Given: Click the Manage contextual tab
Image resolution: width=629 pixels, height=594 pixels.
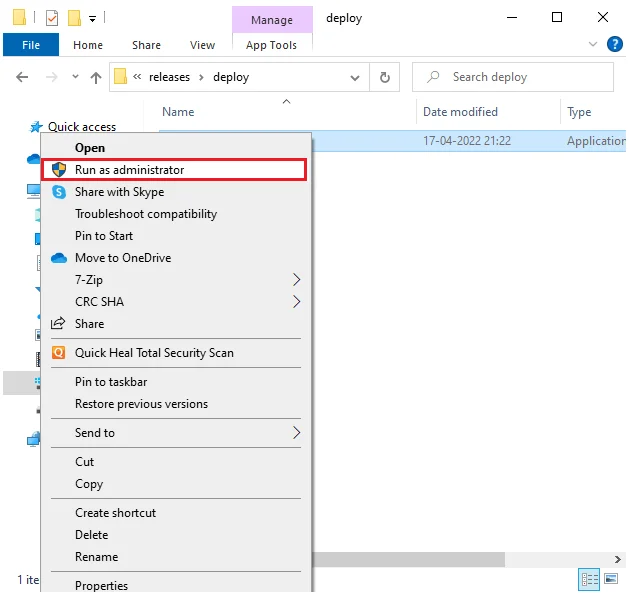Looking at the screenshot, I should coord(272,20).
